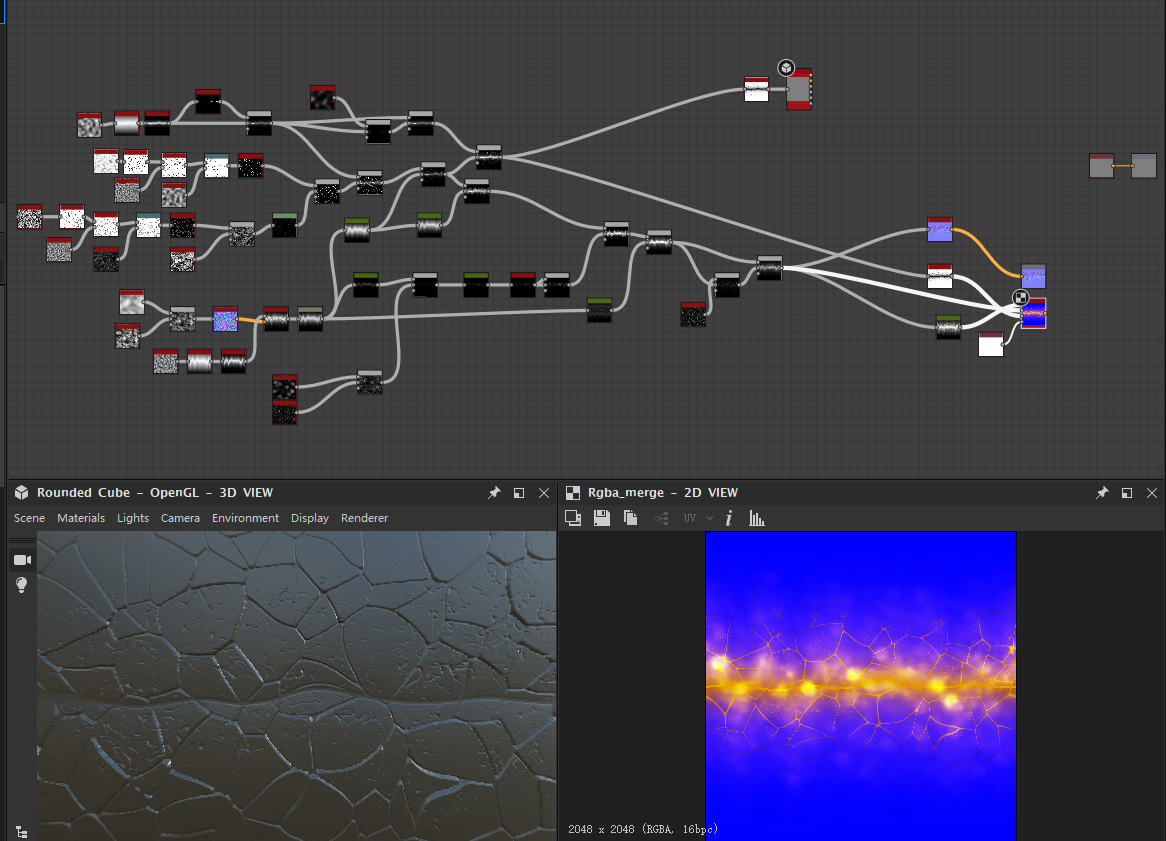This screenshot has height=841, width=1166.
Task: Click the light bulb icon in 3D view
Action: coord(21,585)
